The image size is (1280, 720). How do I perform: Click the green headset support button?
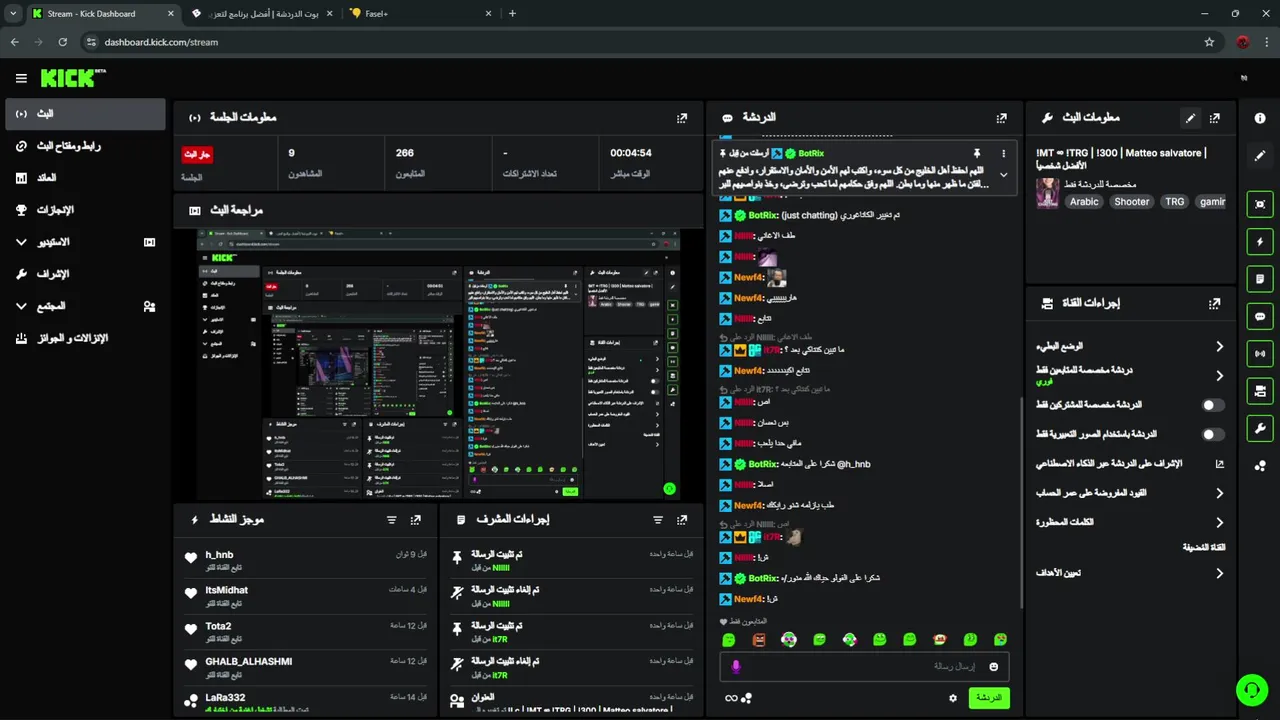[1251, 690]
